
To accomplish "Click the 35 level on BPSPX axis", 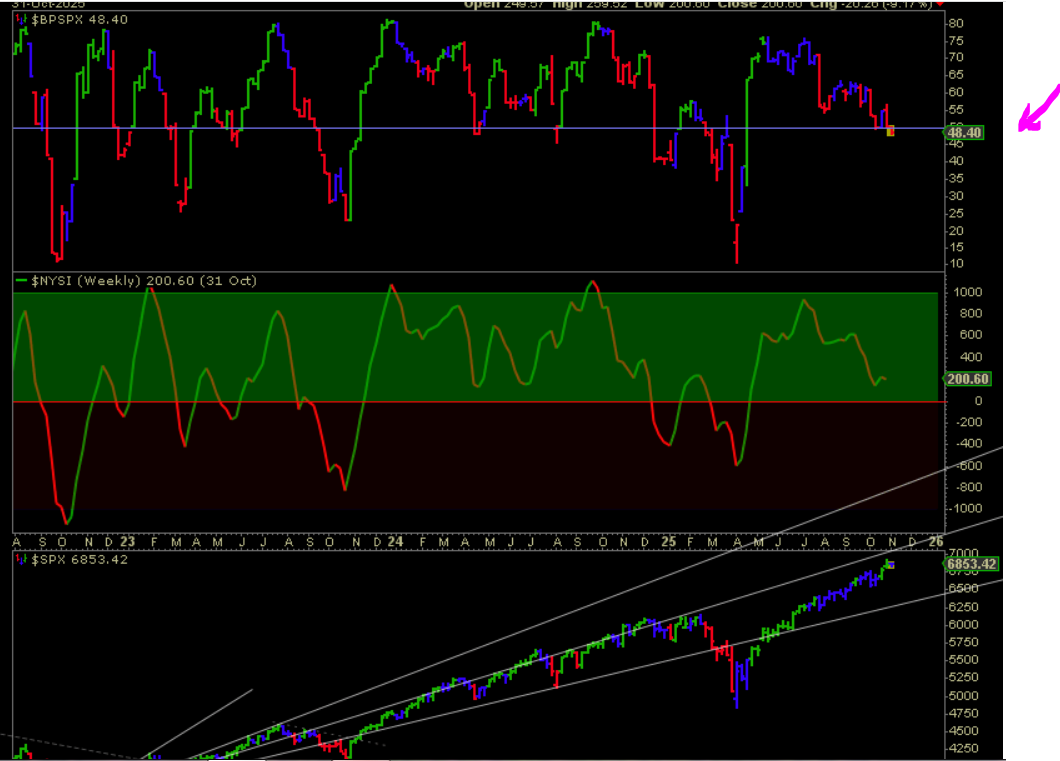I will coord(955,178).
